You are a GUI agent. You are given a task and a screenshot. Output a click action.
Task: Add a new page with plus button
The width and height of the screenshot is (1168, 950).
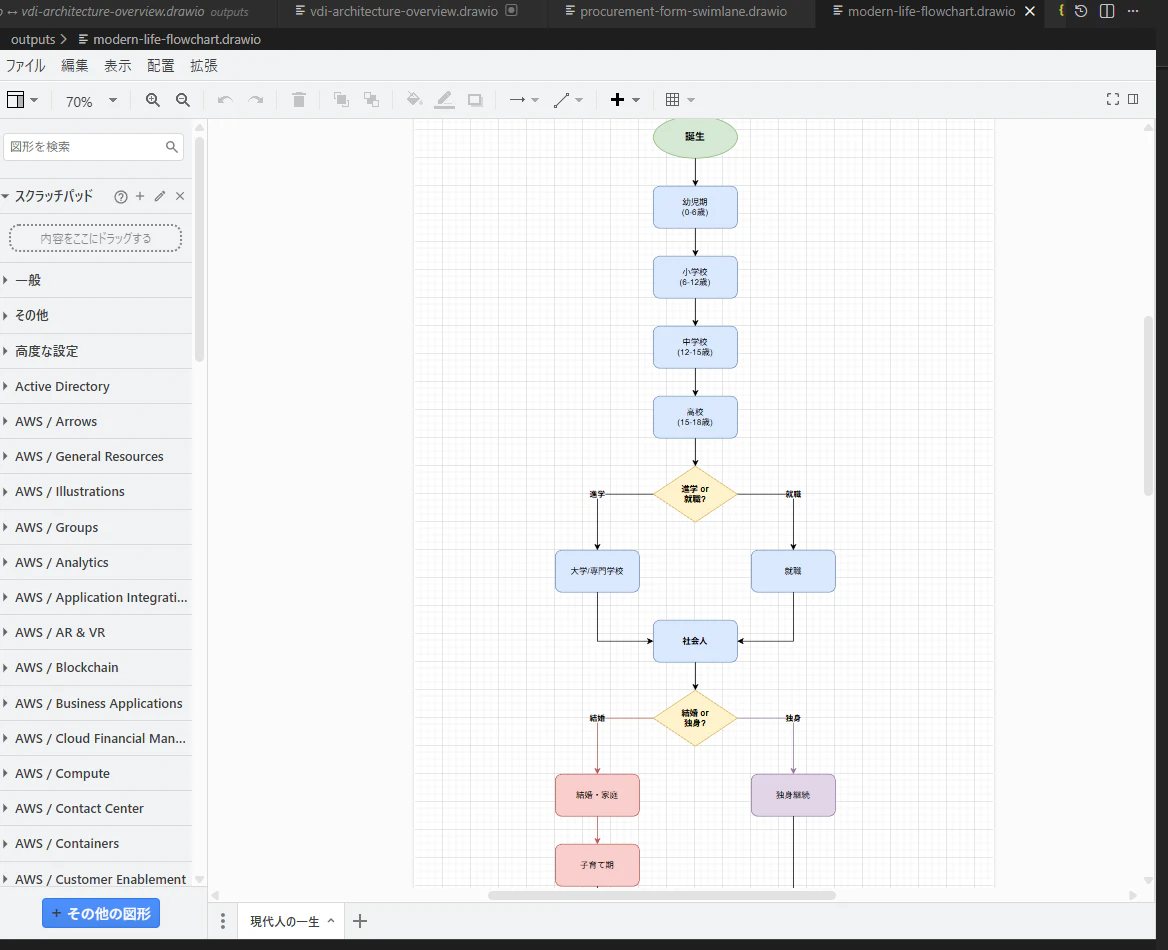coord(360,921)
